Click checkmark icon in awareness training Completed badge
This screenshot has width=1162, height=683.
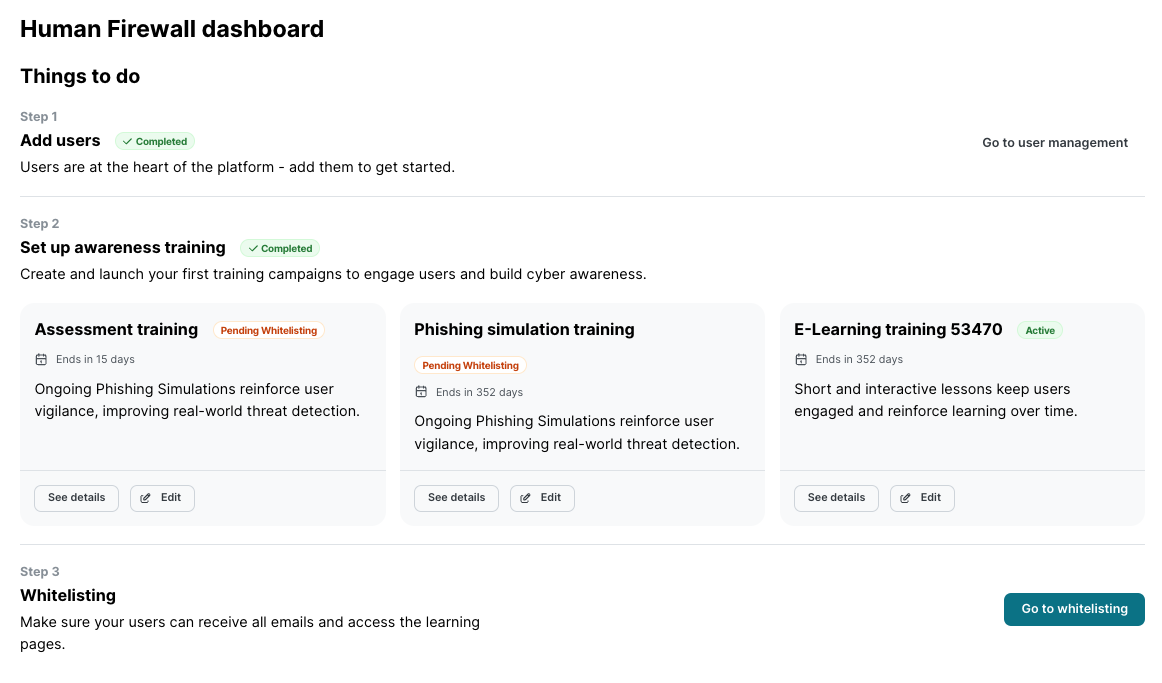pyautogui.click(x=252, y=249)
